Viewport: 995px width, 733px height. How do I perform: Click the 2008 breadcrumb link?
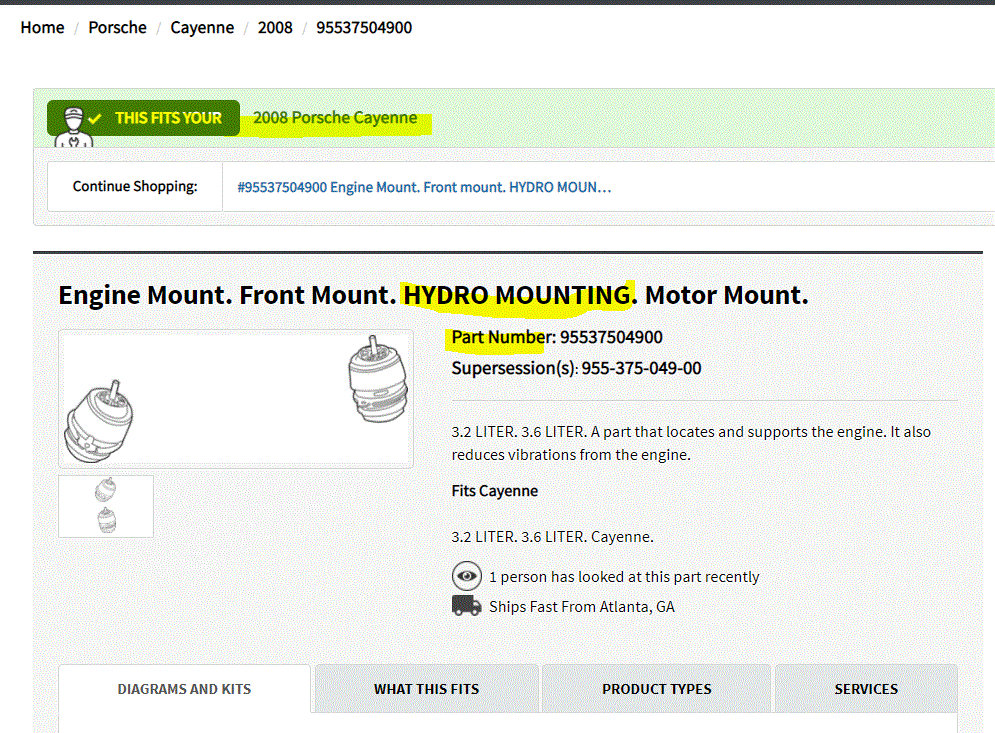(x=275, y=27)
